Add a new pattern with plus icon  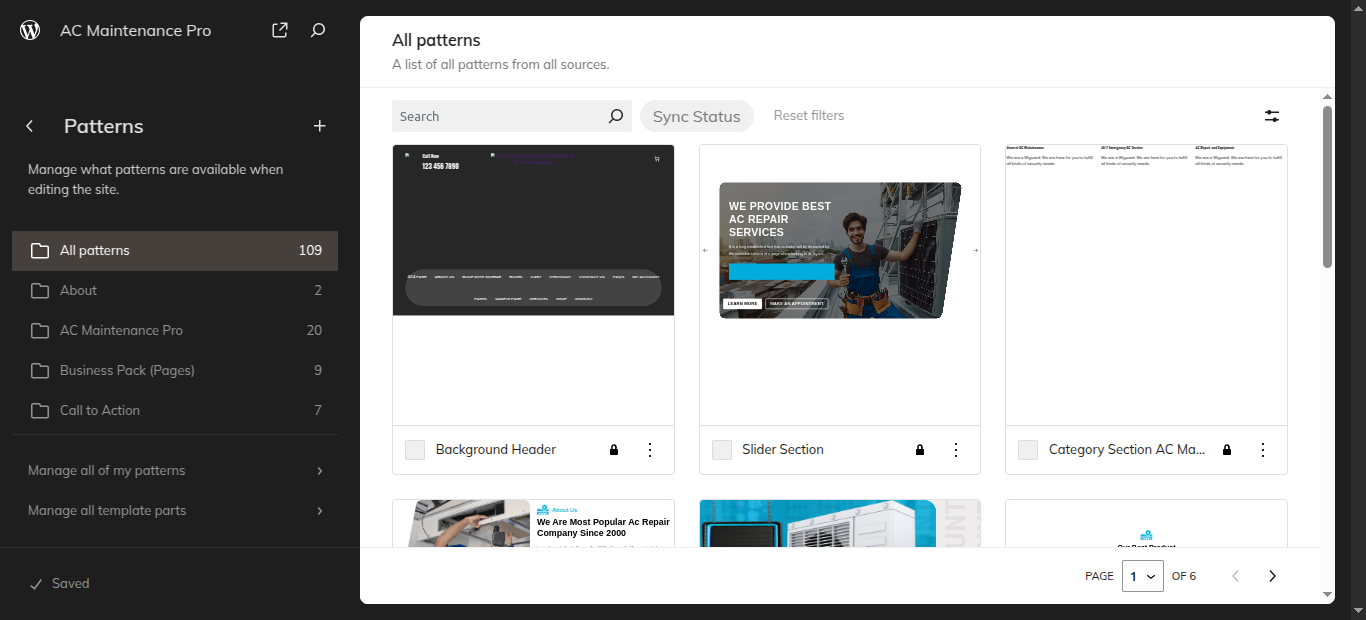(x=320, y=126)
